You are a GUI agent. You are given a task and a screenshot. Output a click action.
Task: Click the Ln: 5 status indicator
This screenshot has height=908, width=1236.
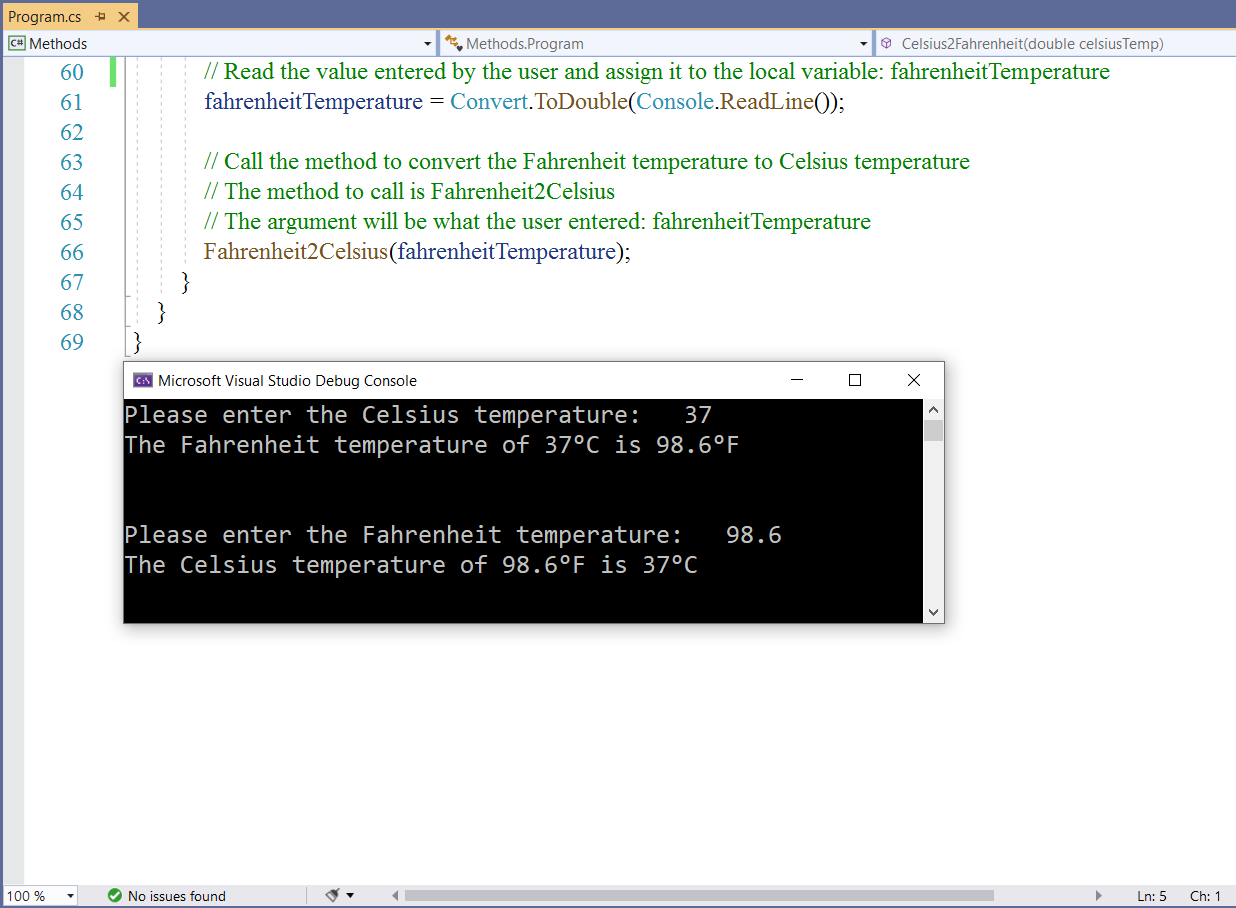coord(1152,896)
